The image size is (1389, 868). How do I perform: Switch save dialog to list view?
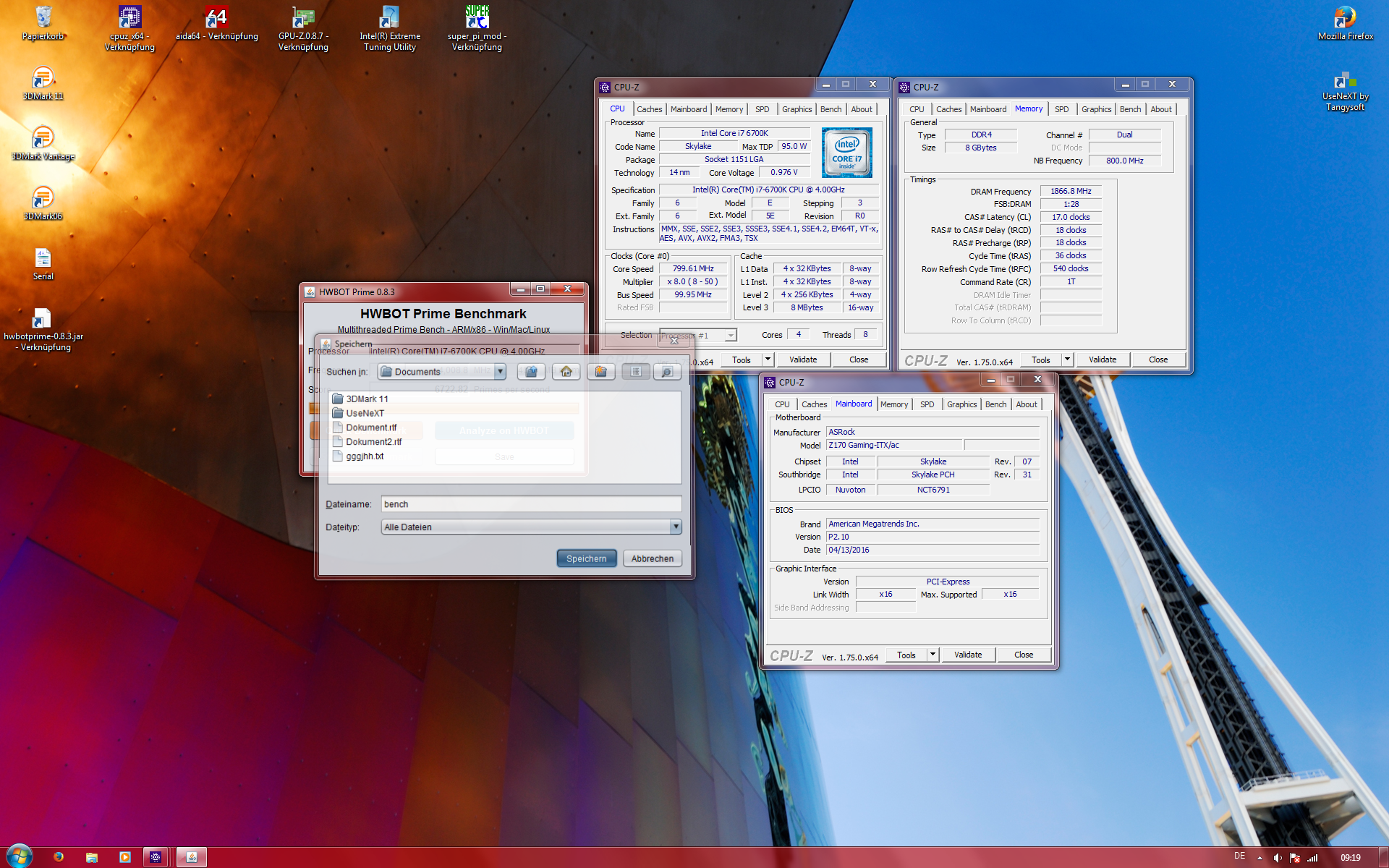click(x=636, y=371)
